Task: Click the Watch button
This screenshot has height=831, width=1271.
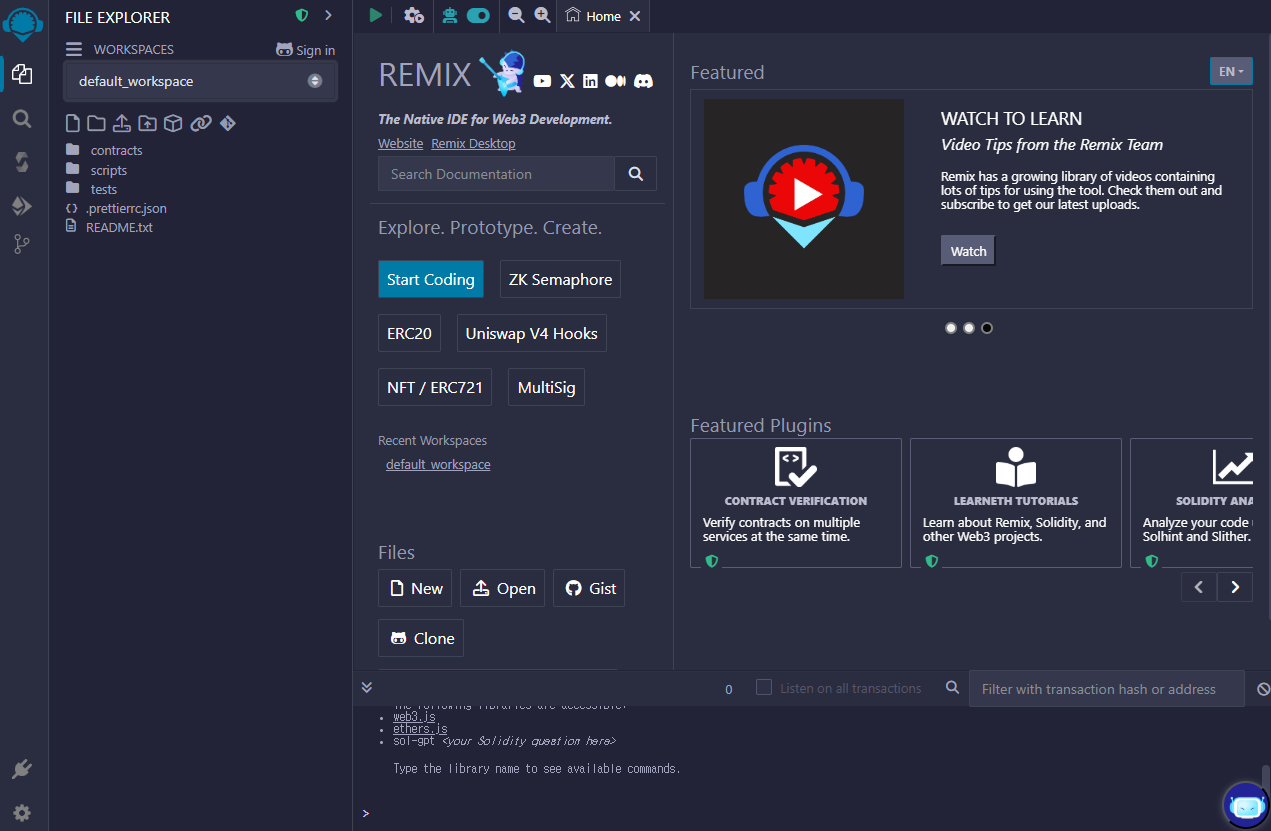Action: tap(968, 251)
